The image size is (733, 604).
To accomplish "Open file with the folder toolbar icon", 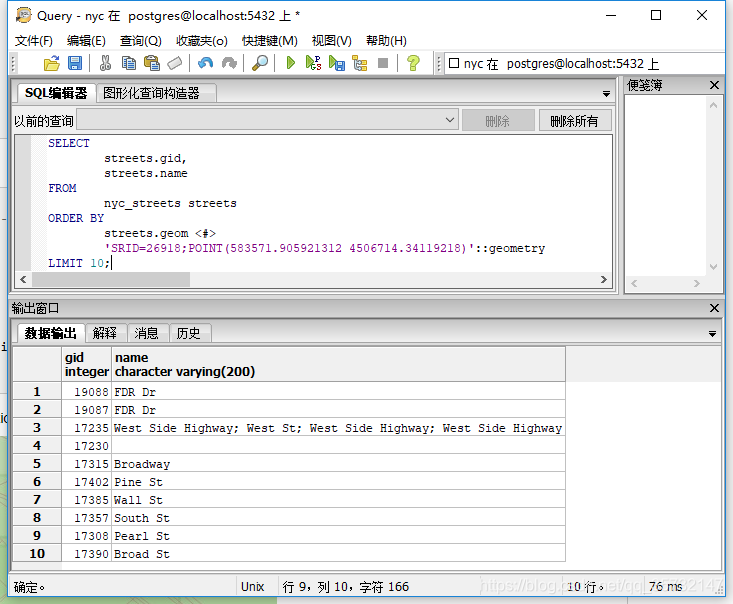I will pos(52,63).
